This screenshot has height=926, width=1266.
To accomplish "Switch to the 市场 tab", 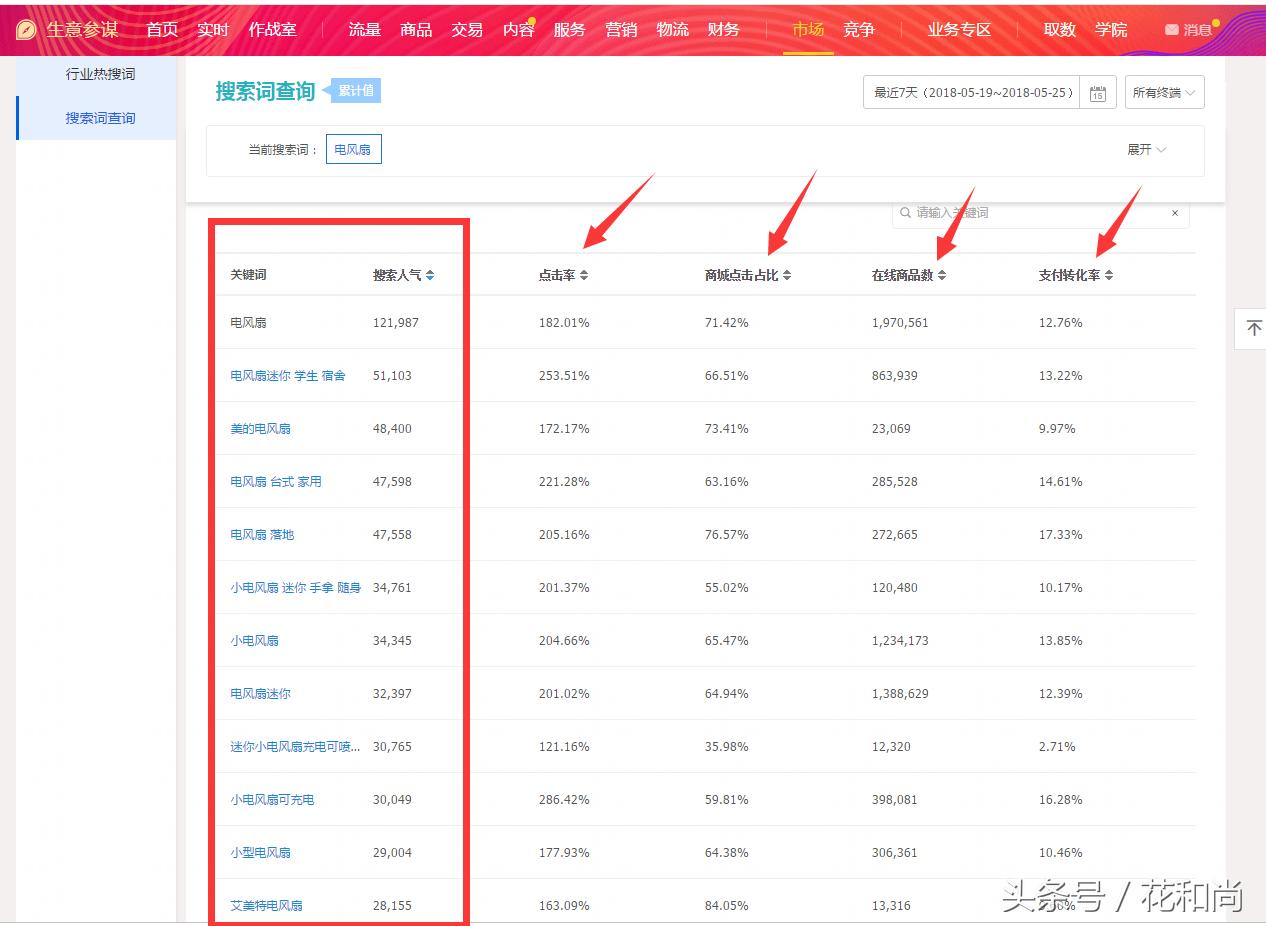I will [x=807, y=30].
